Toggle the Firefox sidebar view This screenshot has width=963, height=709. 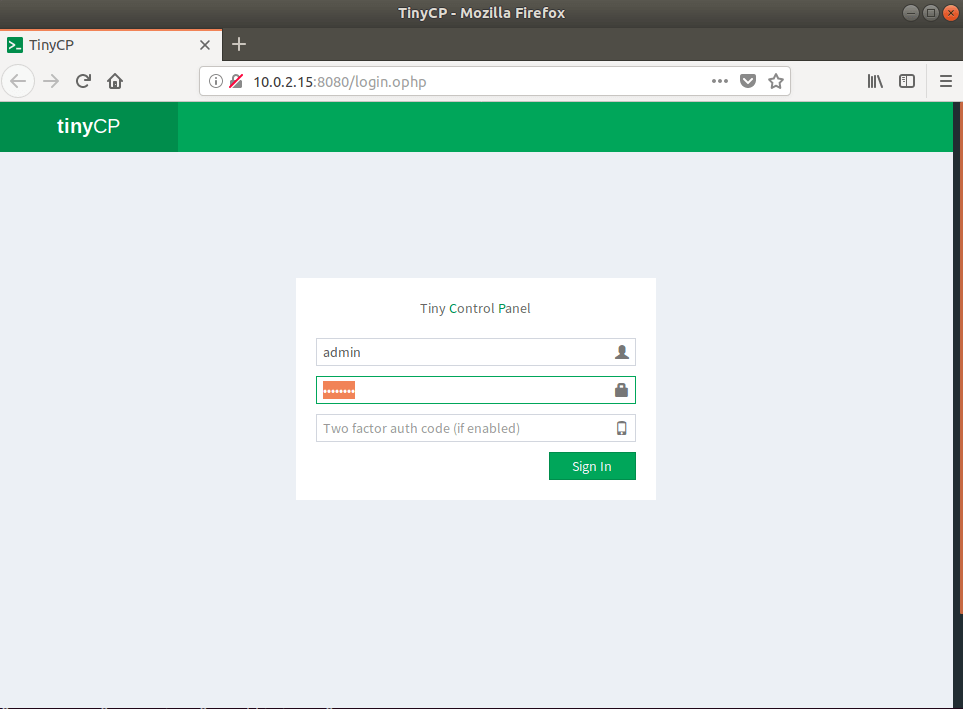point(907,82)
